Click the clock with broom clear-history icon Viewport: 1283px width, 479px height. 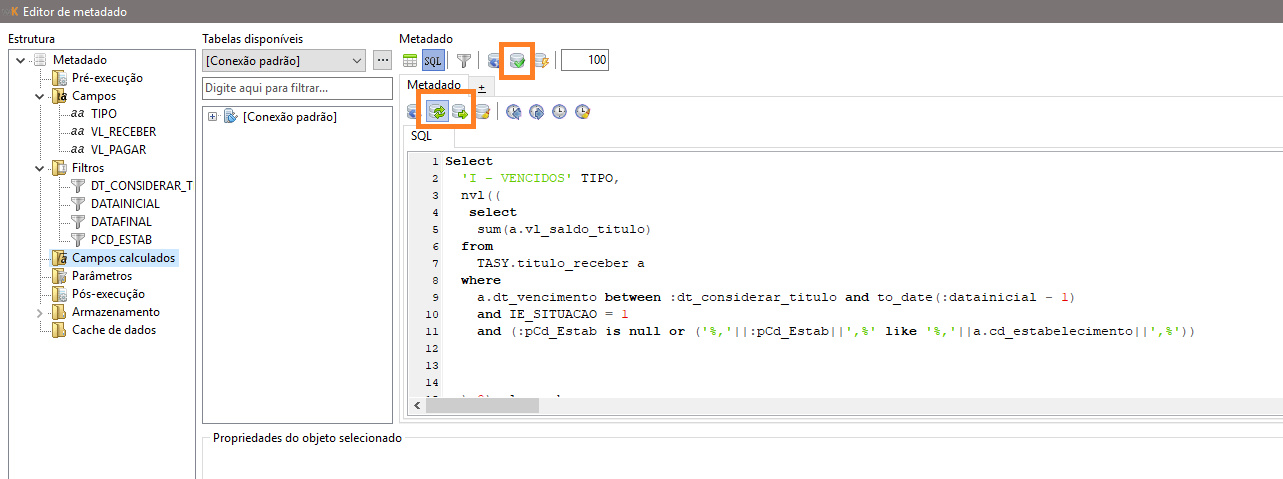(582, 111)
